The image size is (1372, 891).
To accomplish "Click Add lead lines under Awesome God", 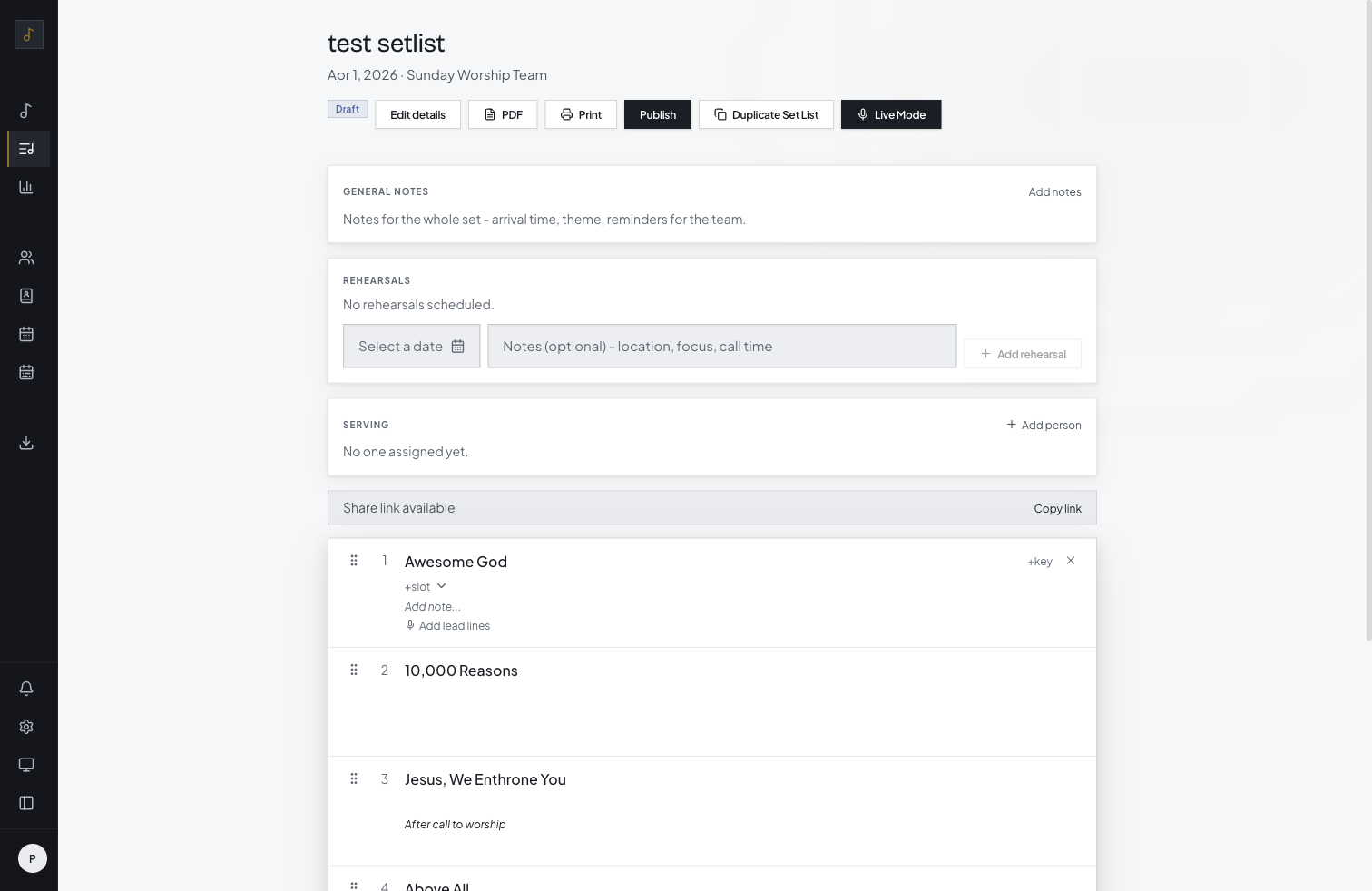I will [447, 626].
